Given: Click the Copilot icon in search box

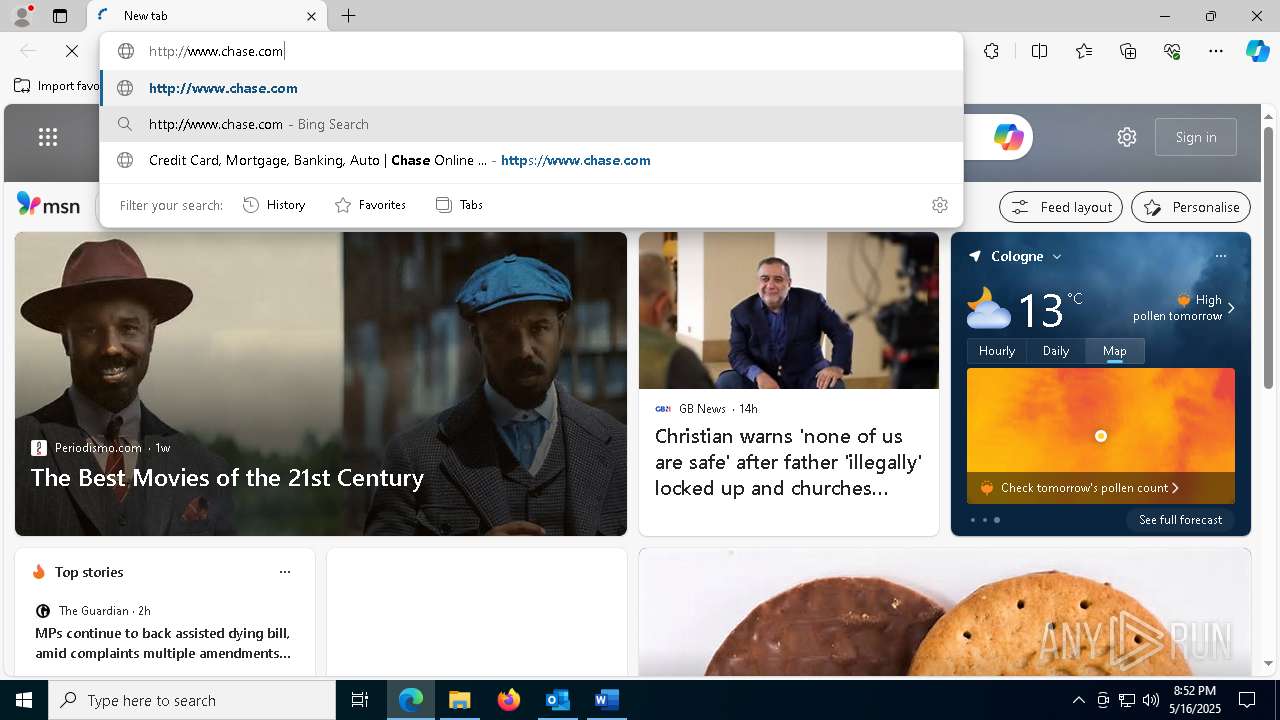Looking at the screenshot, I should tap(1008, 137).
